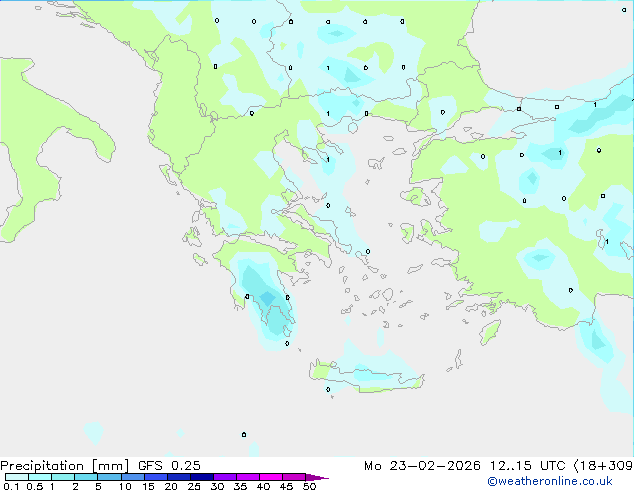Pick the 0.5–1 mm legend swatch

point(40,477)
